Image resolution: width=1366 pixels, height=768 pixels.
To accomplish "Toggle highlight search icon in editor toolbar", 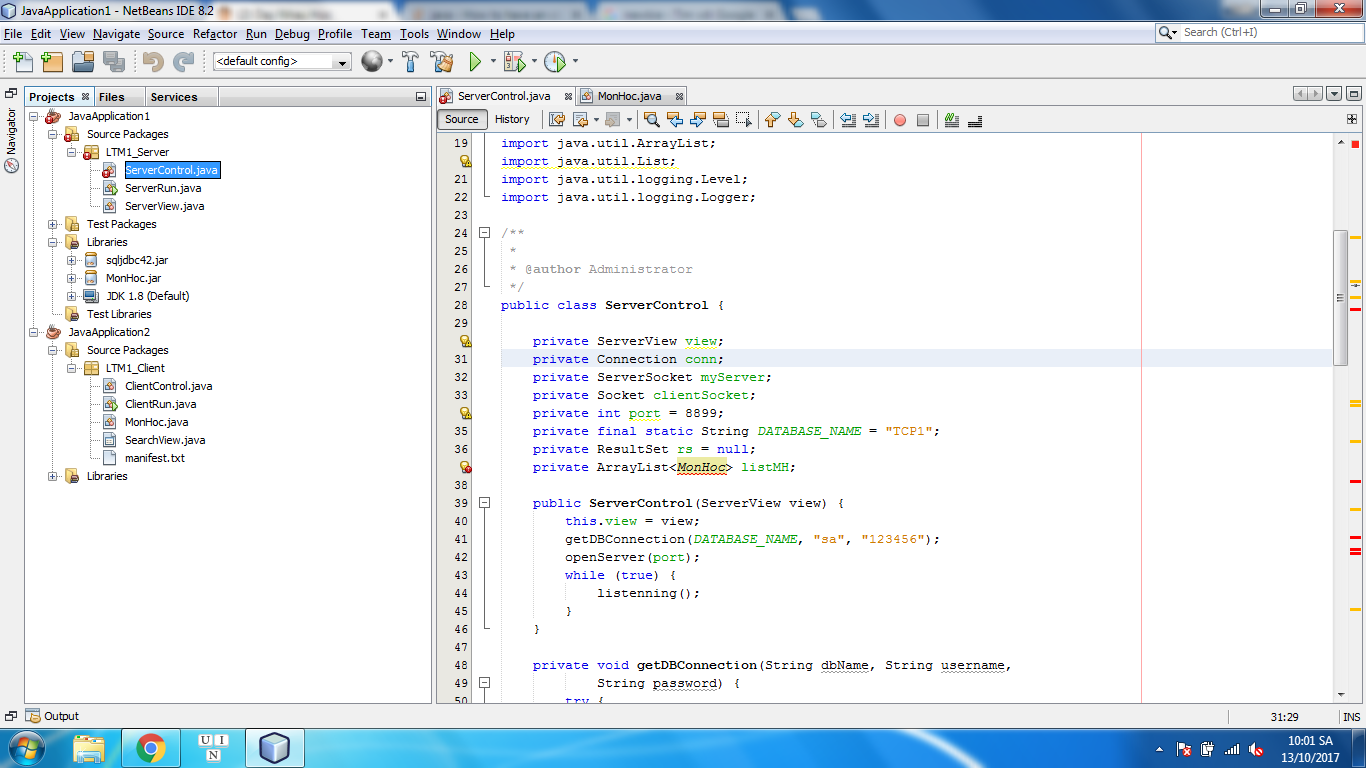I will tap(720, 120).
